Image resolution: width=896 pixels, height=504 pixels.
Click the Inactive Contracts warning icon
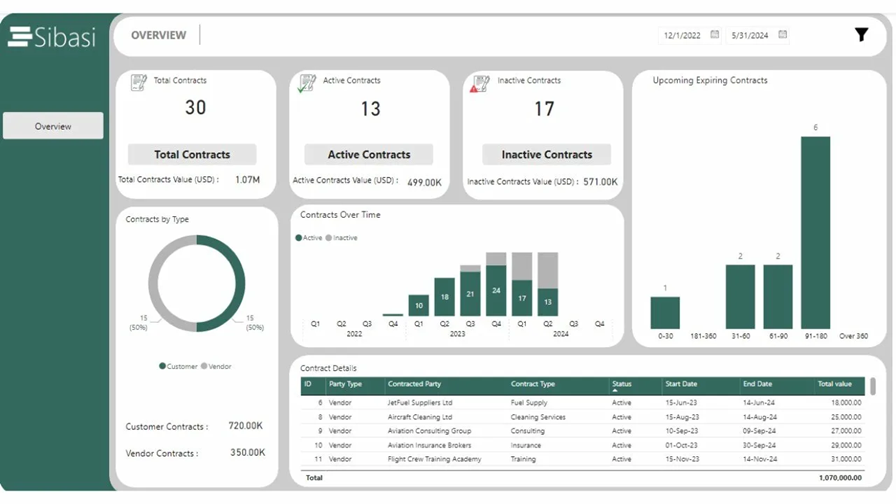coord(481,85)
